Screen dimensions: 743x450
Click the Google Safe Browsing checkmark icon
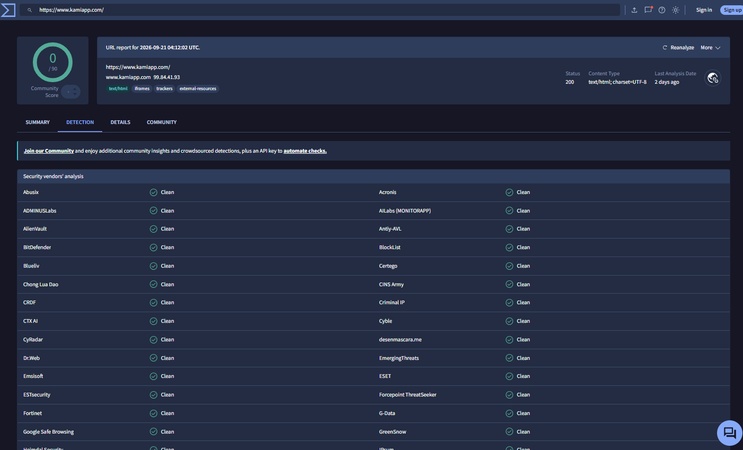click(154, 432)
